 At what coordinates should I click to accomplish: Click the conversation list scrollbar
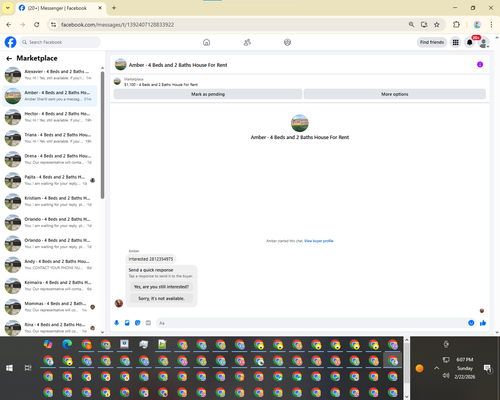click(102, 135)
